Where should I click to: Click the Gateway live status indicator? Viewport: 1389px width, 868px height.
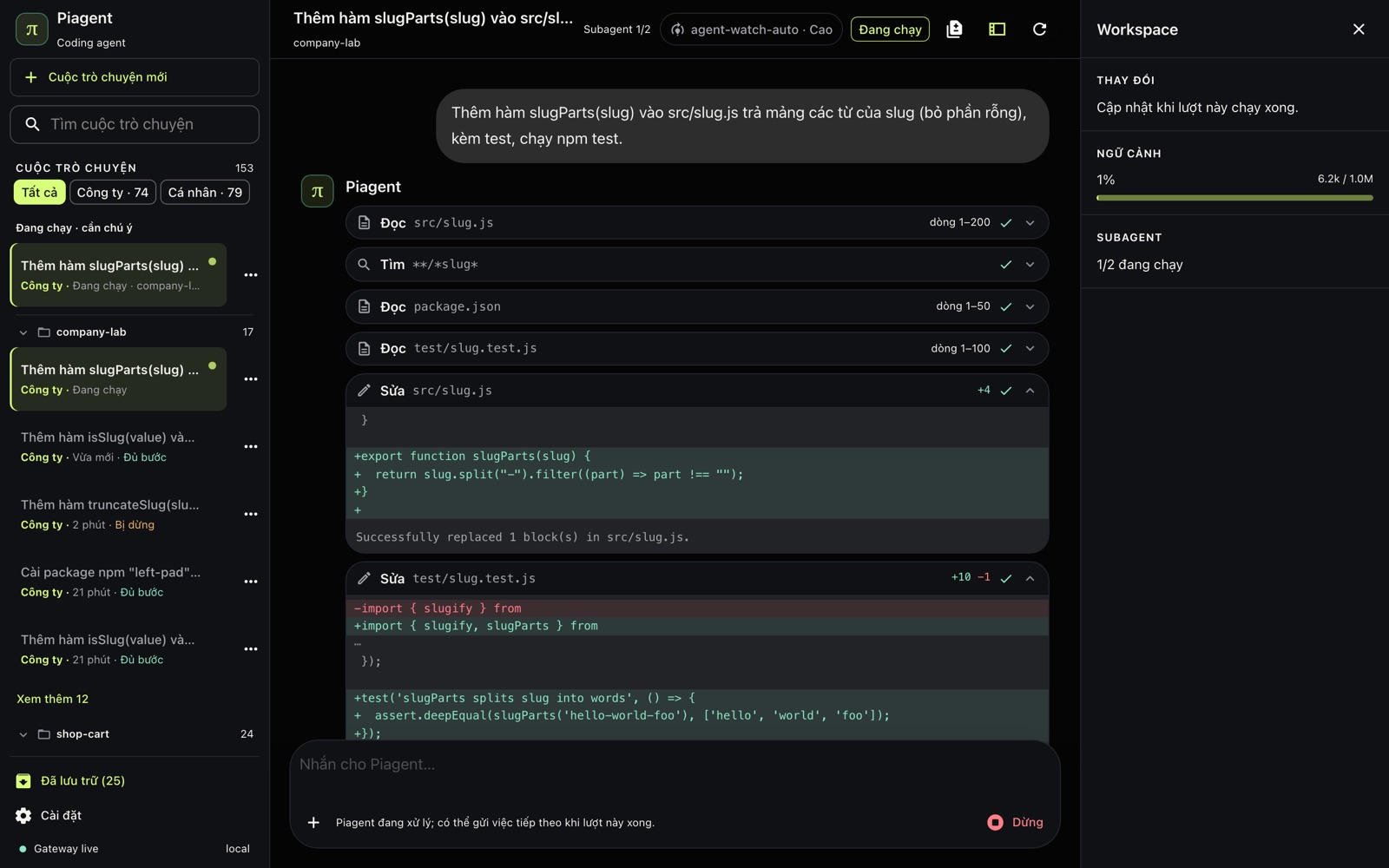coord(58,849)
